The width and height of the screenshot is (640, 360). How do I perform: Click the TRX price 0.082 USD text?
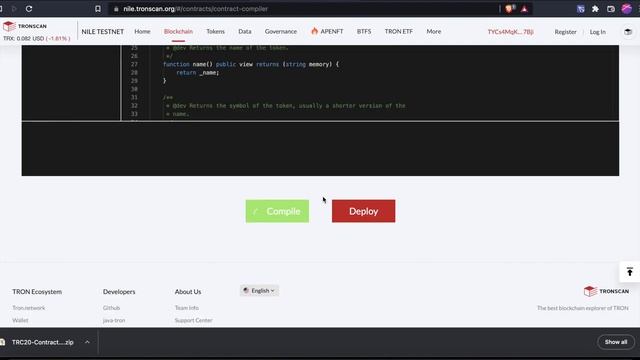point(37,38)
